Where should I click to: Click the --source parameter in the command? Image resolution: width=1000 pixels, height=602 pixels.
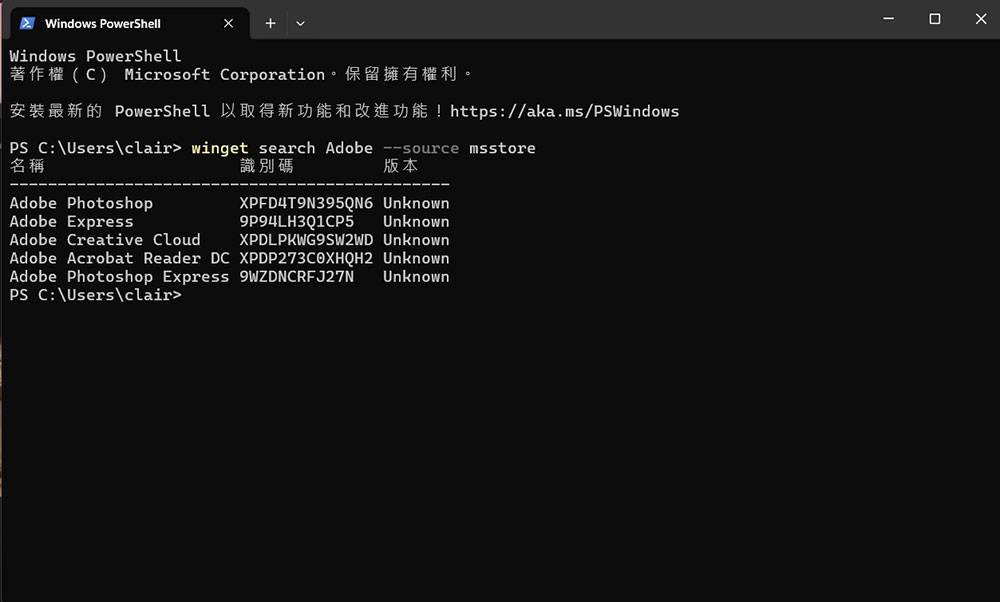(420, 148)
